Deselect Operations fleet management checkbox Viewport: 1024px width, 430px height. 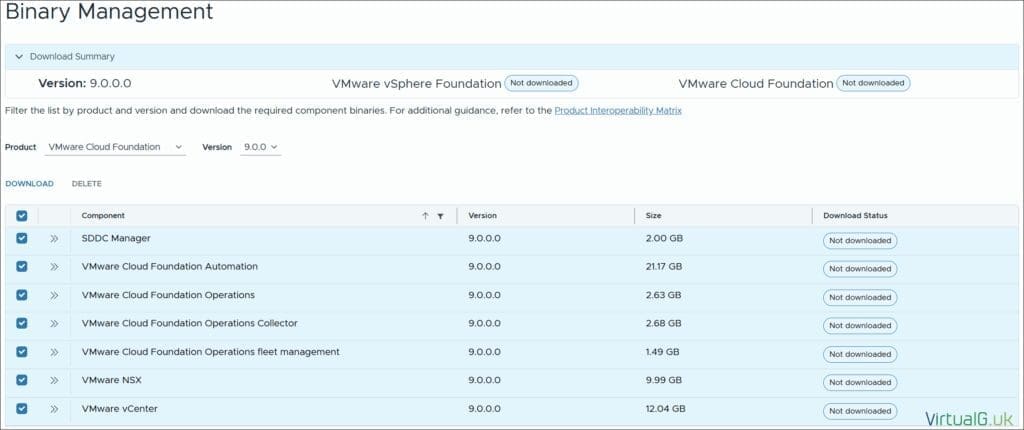[x=22, y=352]
